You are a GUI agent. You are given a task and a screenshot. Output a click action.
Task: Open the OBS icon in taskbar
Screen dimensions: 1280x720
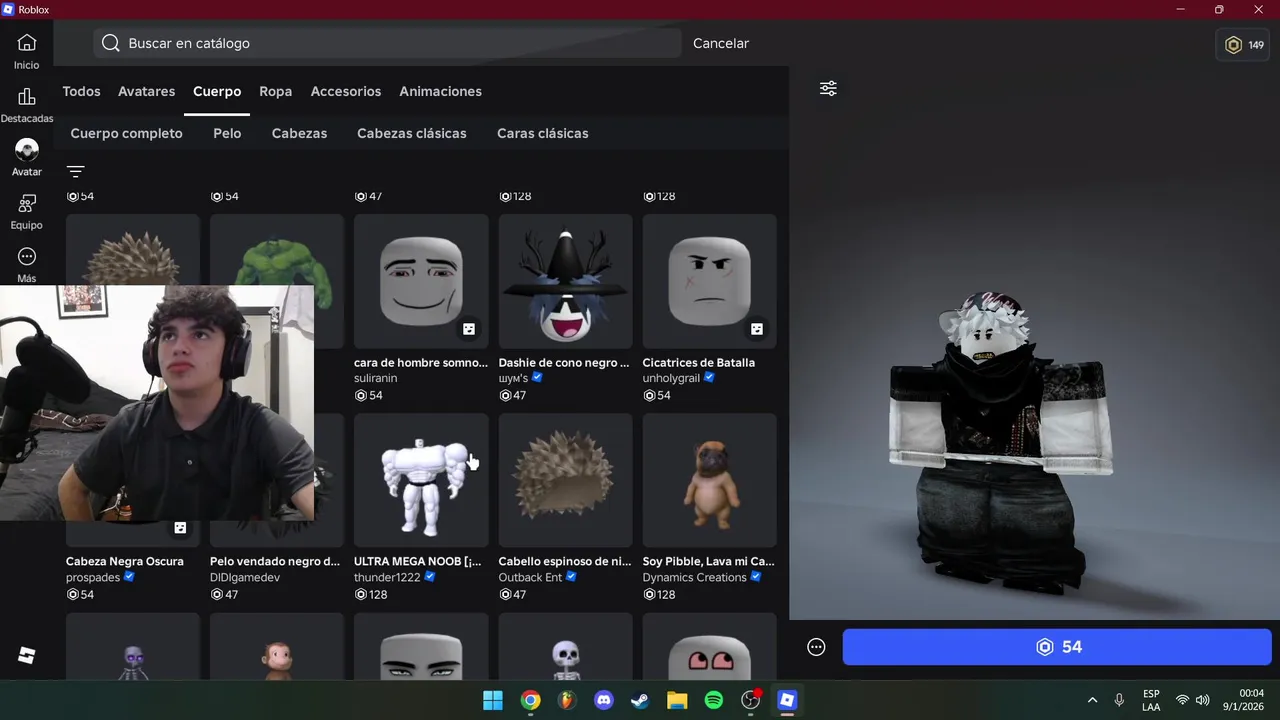pos(750,700)
